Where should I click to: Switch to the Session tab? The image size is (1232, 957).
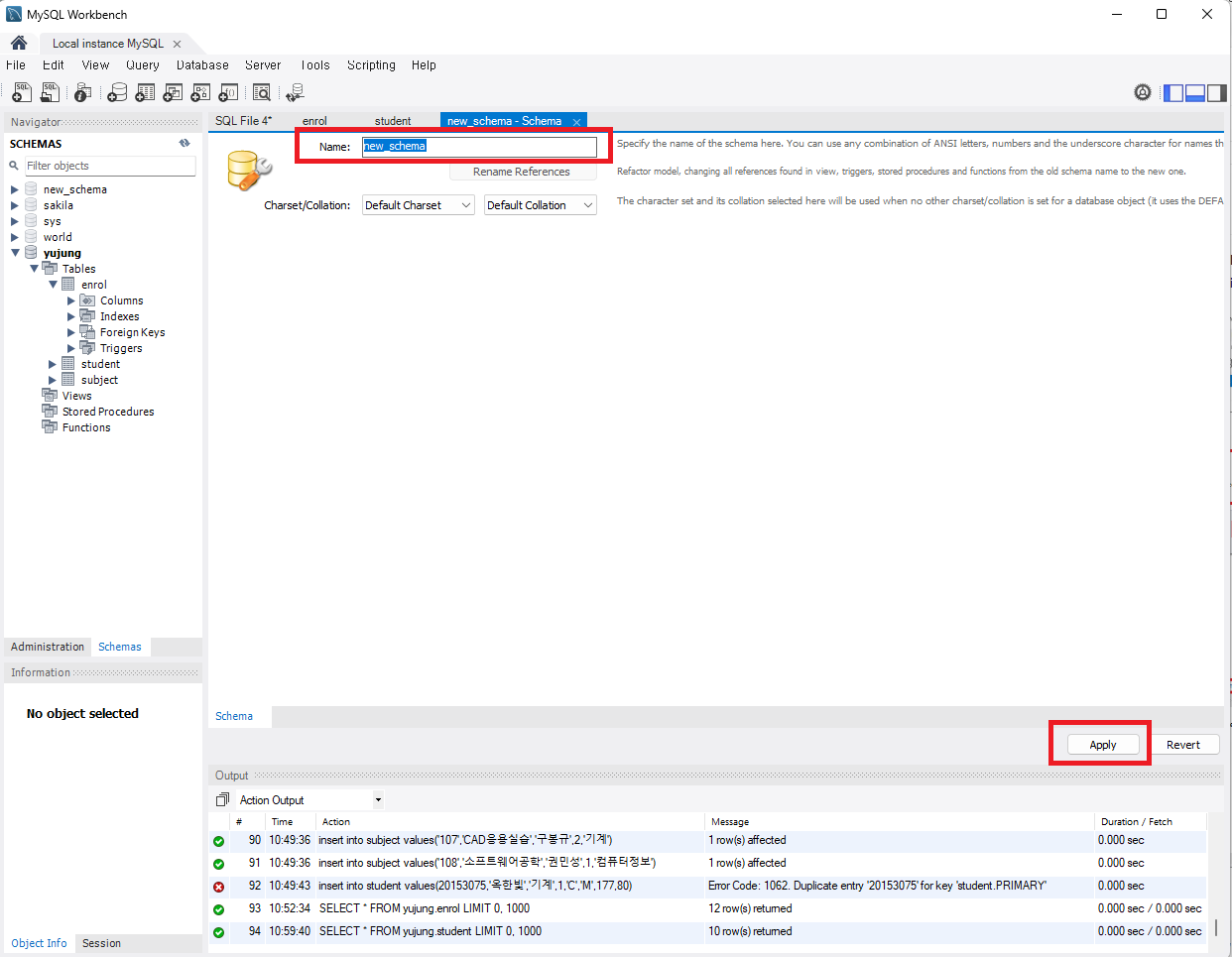point(101,943)
